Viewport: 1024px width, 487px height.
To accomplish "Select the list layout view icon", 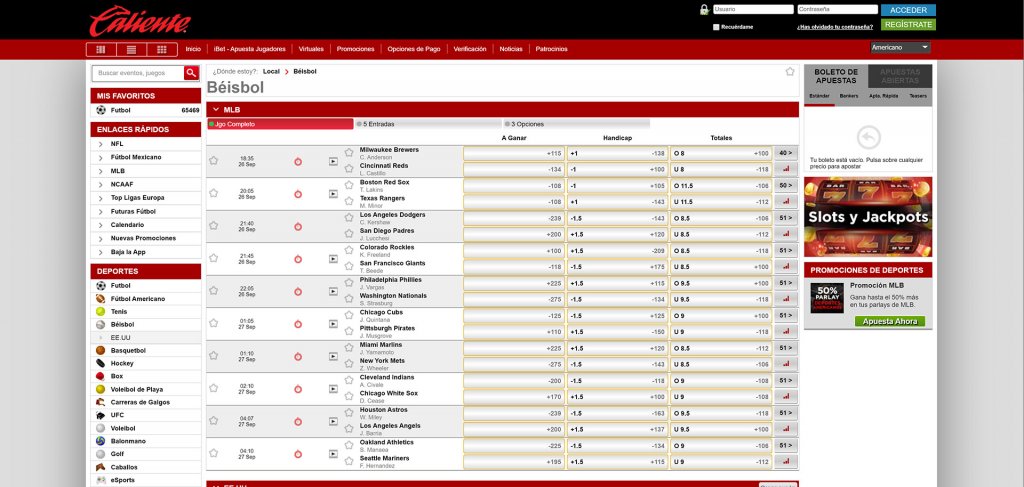I will pos(131,49).
